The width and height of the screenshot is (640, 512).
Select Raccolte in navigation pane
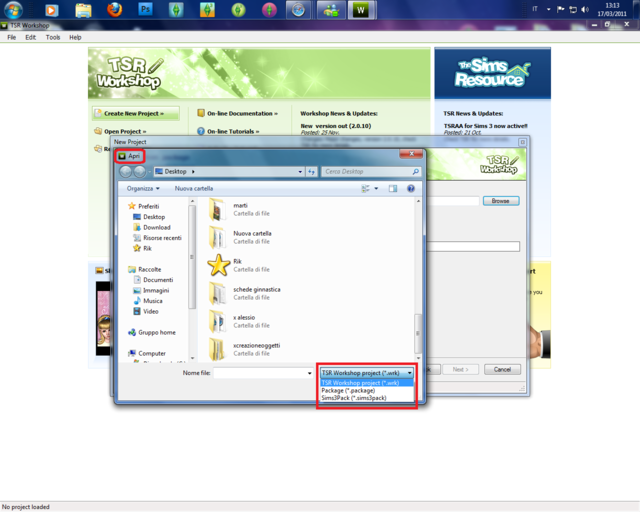pyautogui.click(x=149, y=269)
